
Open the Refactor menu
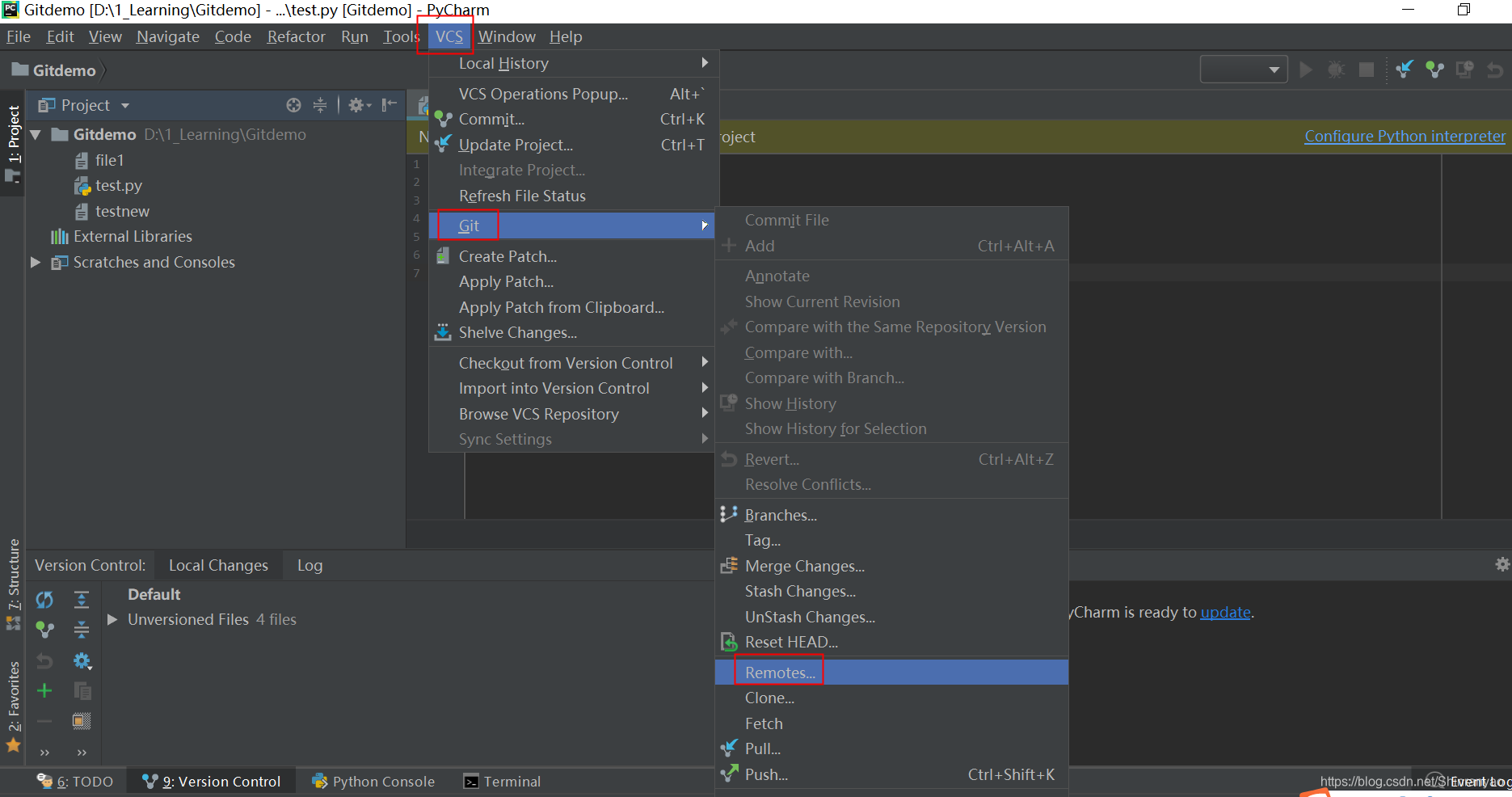pyautogui.click(x=296, y=36)
